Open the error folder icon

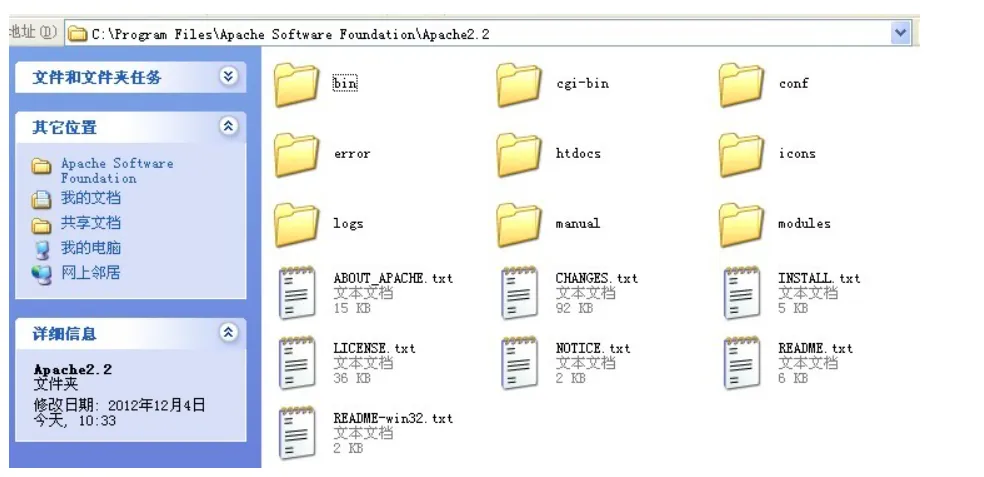point(297,155)
